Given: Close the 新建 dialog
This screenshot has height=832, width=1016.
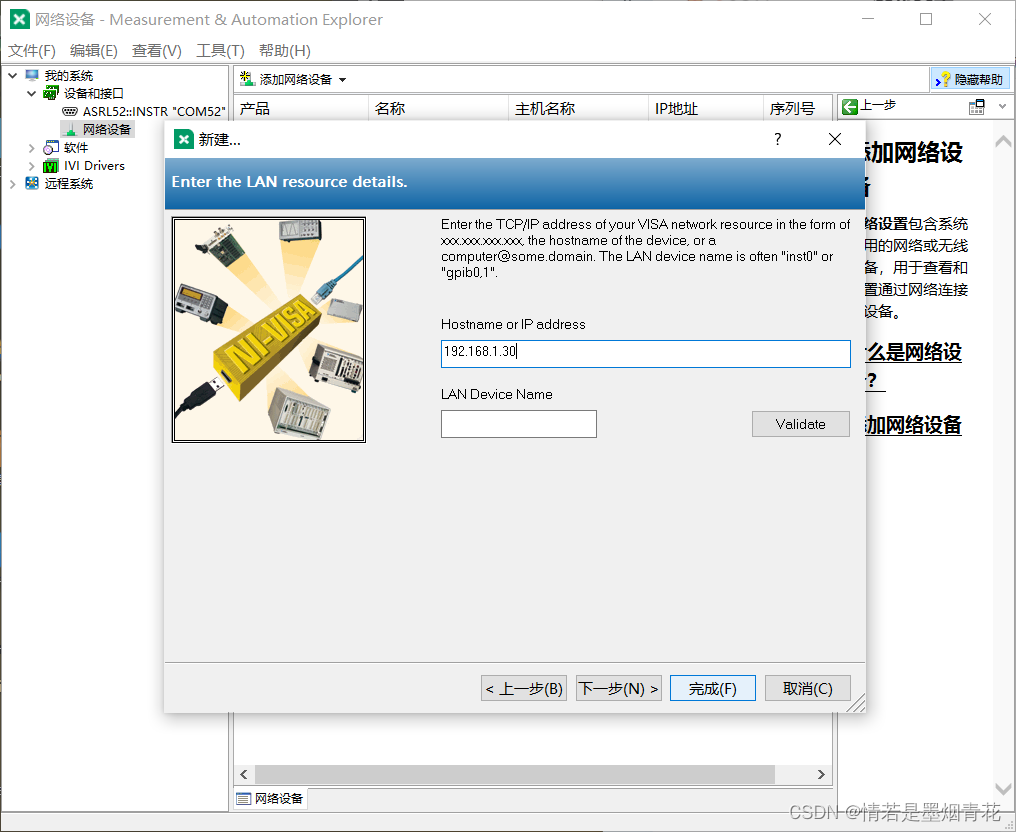Looking at the screenshot, I should [835, 139].
